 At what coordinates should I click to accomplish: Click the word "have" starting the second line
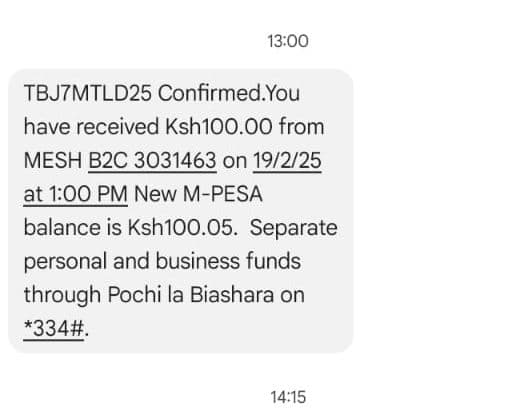(47, 127)
